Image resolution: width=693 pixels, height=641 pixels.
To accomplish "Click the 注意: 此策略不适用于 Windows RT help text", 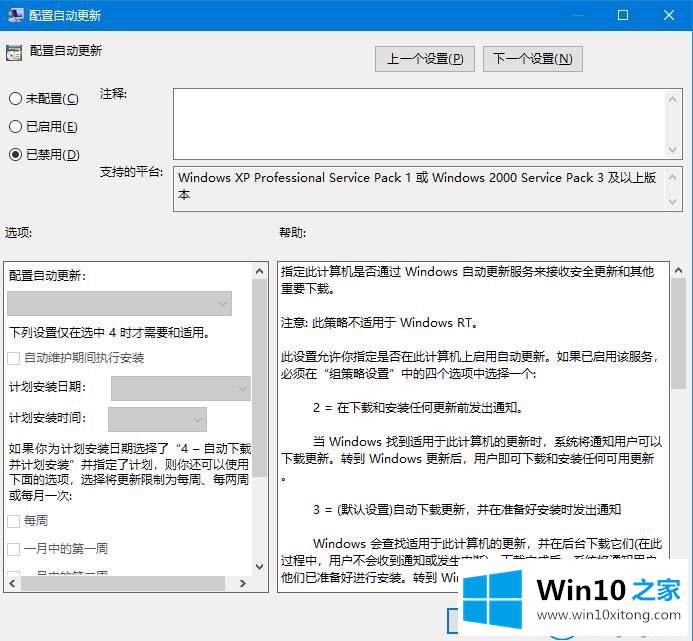I will [x=380, y=323].
